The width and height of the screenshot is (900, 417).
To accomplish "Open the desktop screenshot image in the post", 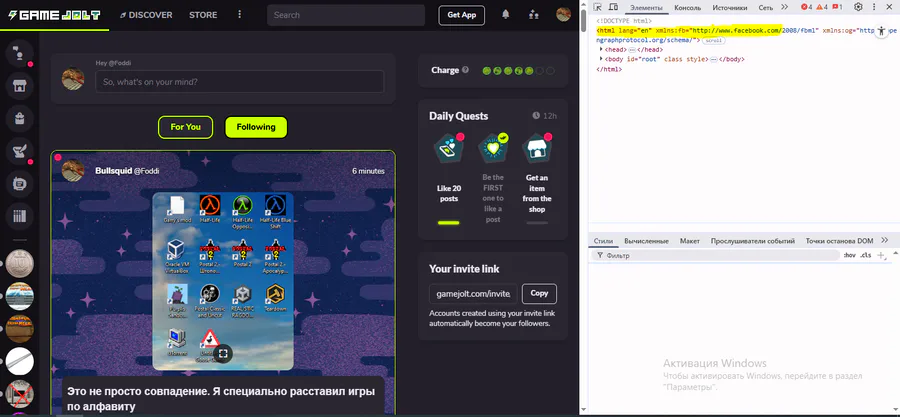I will pyautogui.click(x=223, y=281).
